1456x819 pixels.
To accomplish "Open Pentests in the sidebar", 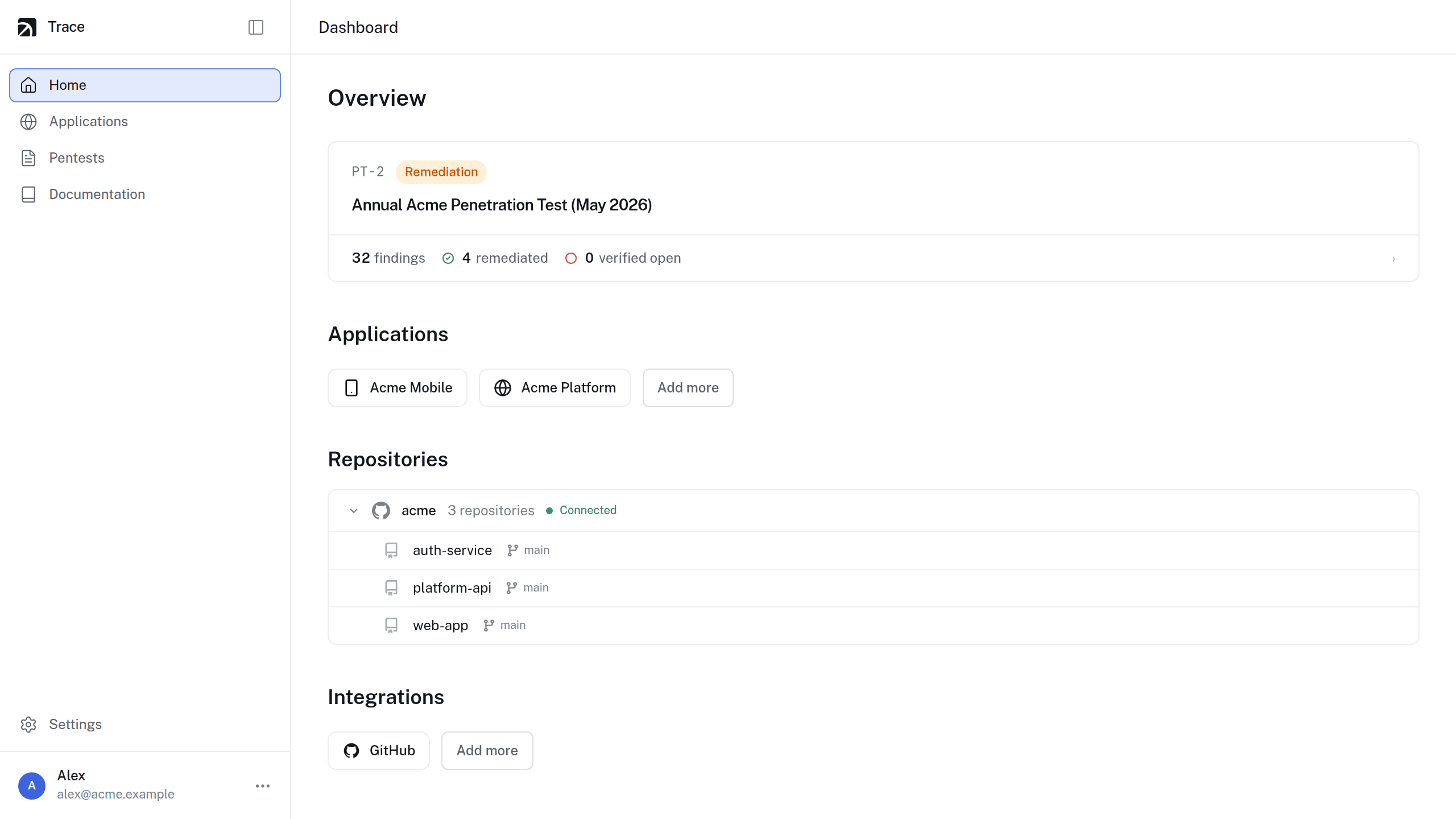I will 145,158.
